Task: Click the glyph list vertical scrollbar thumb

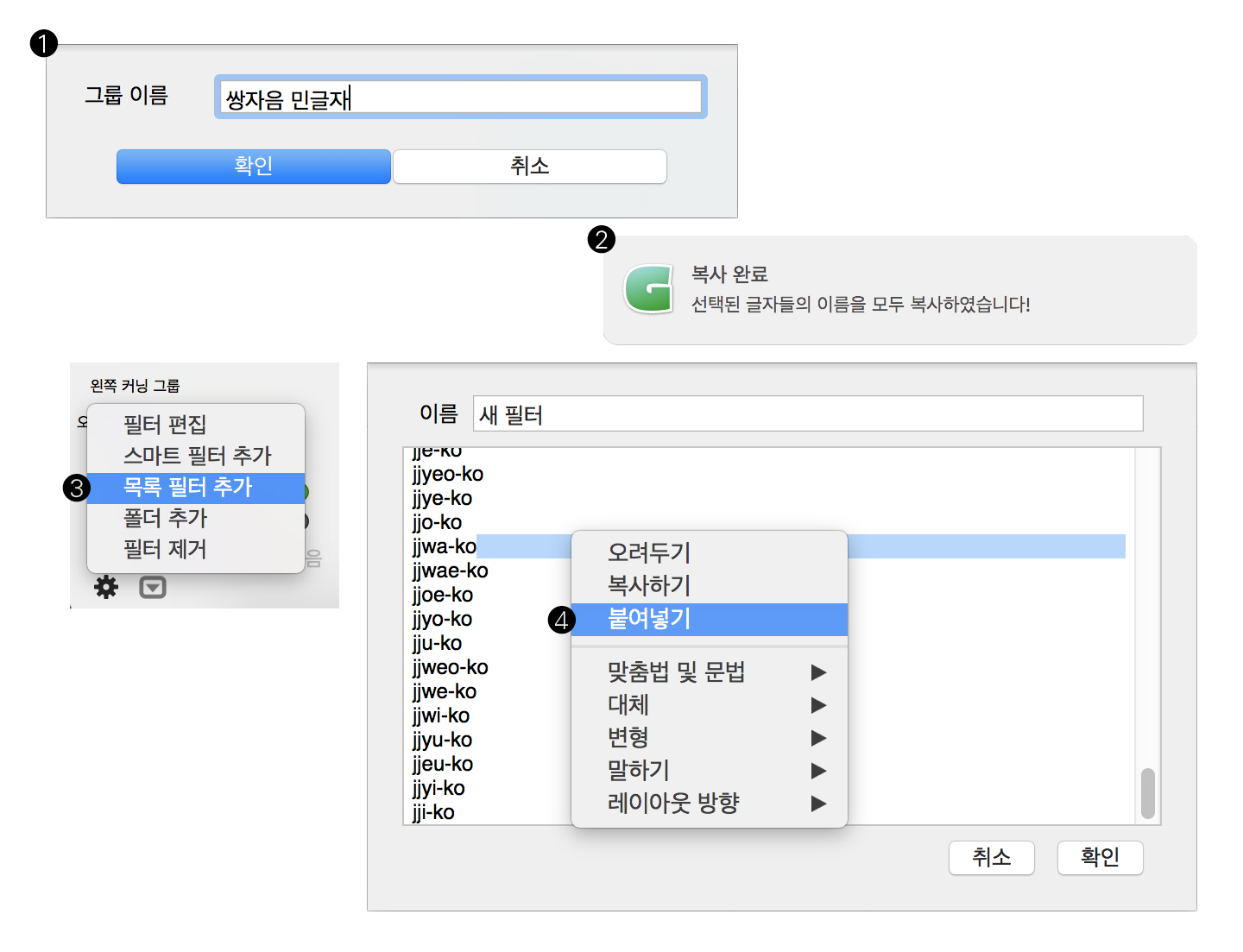Action: pyautogui.click(x=1148, y=793)
